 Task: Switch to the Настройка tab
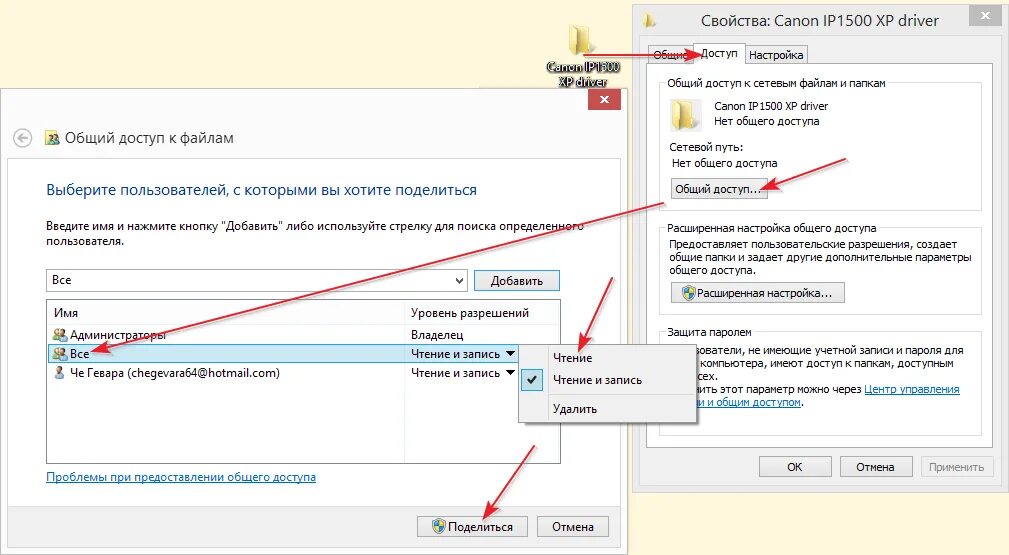click(776, 55)
